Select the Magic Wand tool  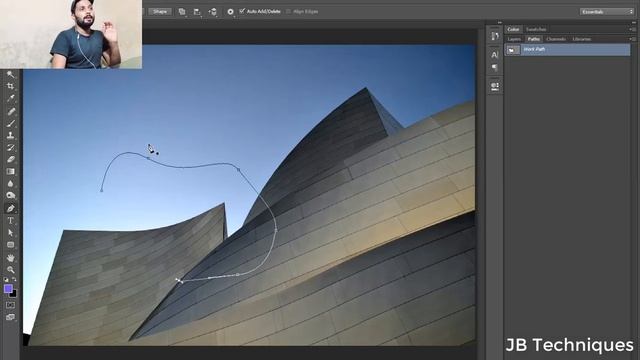point(11,74)
